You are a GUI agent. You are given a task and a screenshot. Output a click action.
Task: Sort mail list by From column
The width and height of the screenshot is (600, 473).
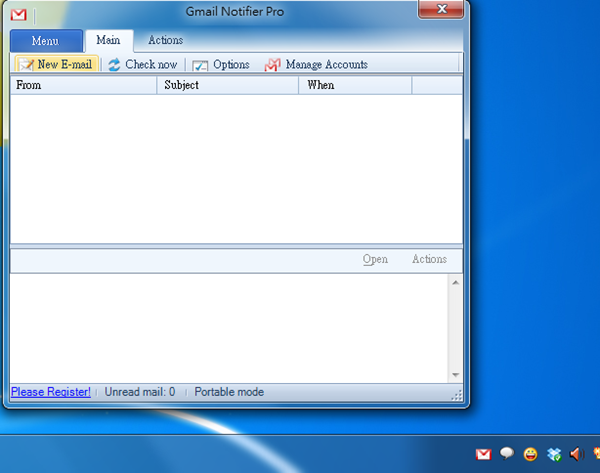point(84,86)
